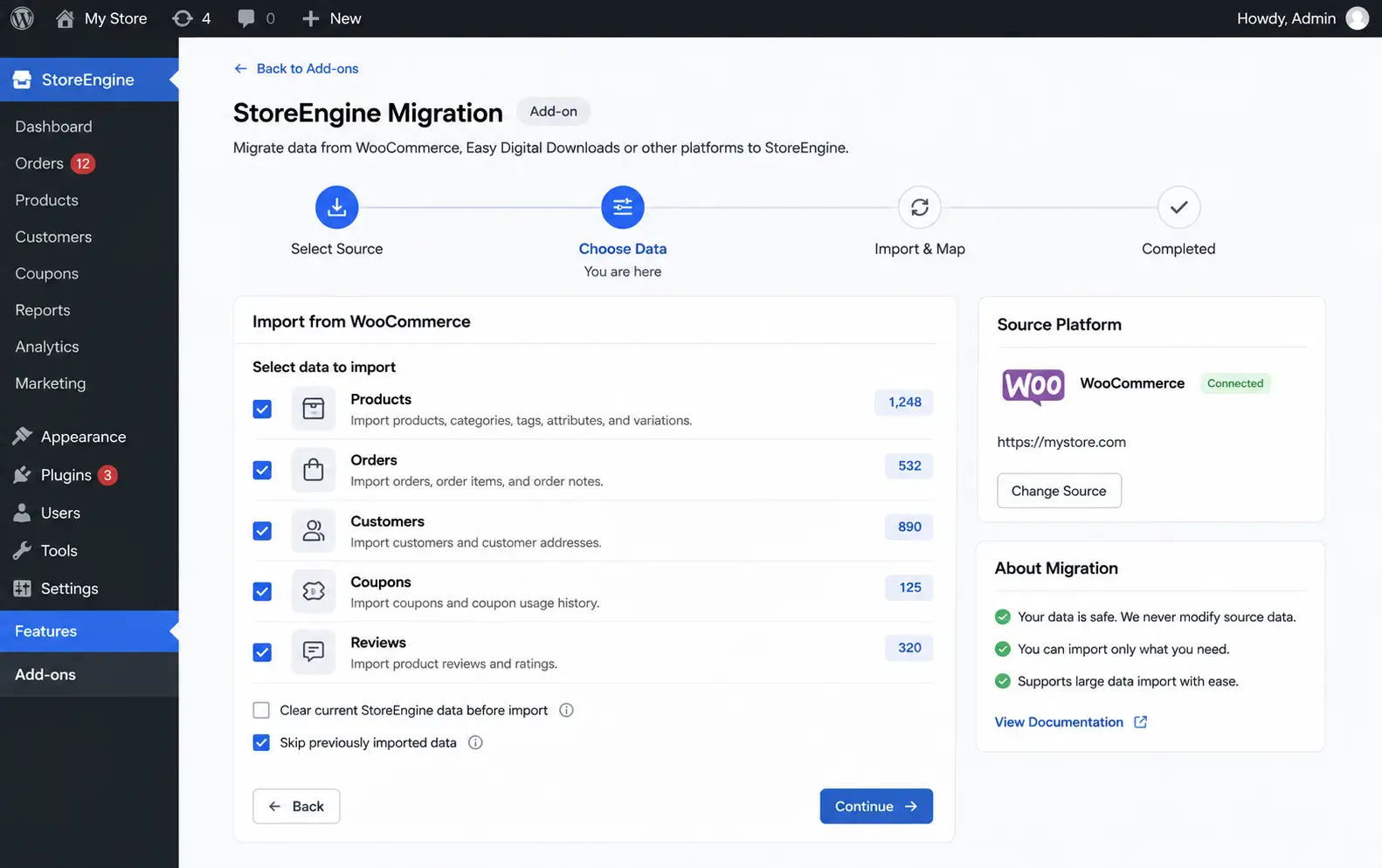The width and height of the screenshot is (1382, 868).
Task: Click the Orders count badge 532
Action: click(909, 465)
